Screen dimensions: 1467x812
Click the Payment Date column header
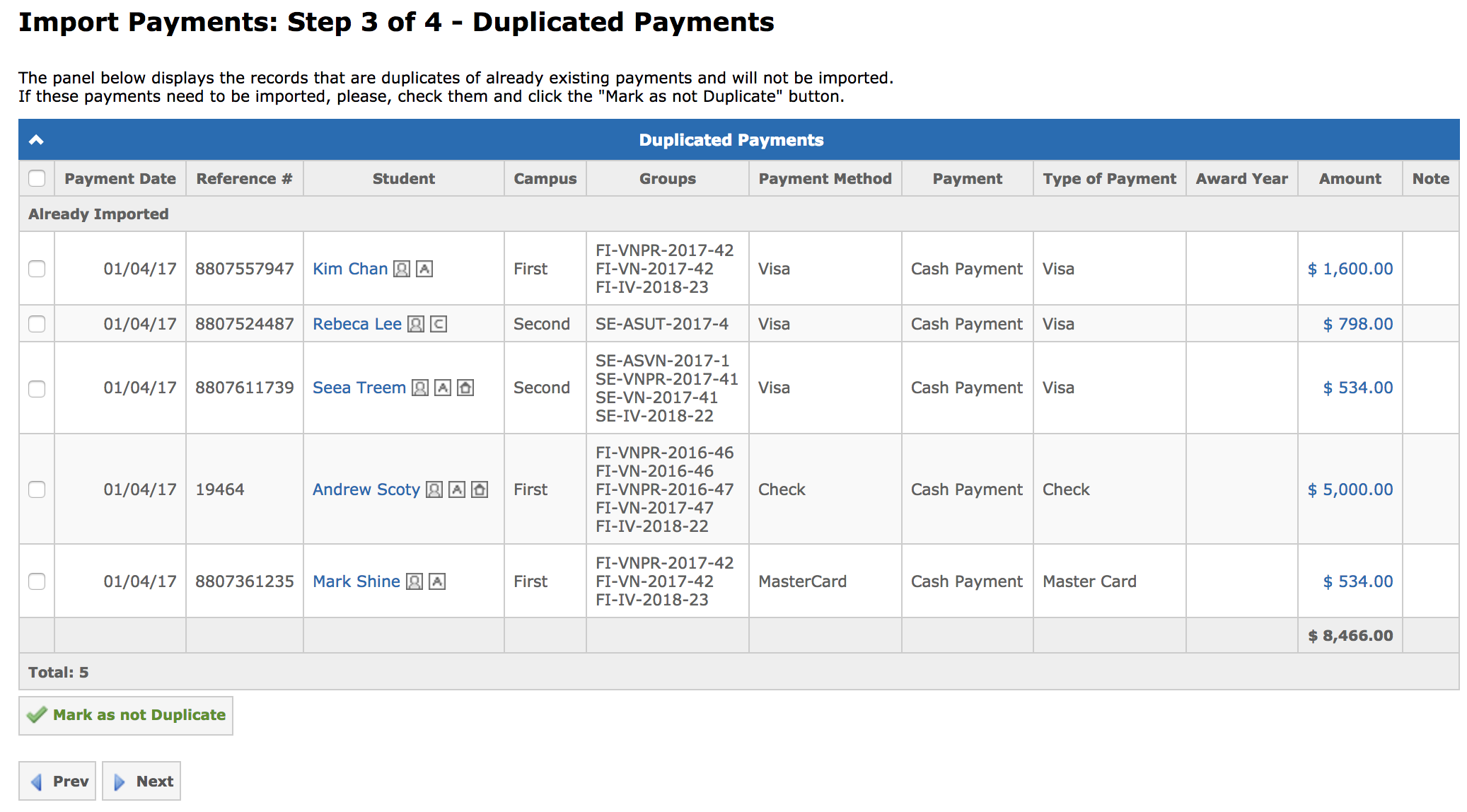tap(120, 178)
